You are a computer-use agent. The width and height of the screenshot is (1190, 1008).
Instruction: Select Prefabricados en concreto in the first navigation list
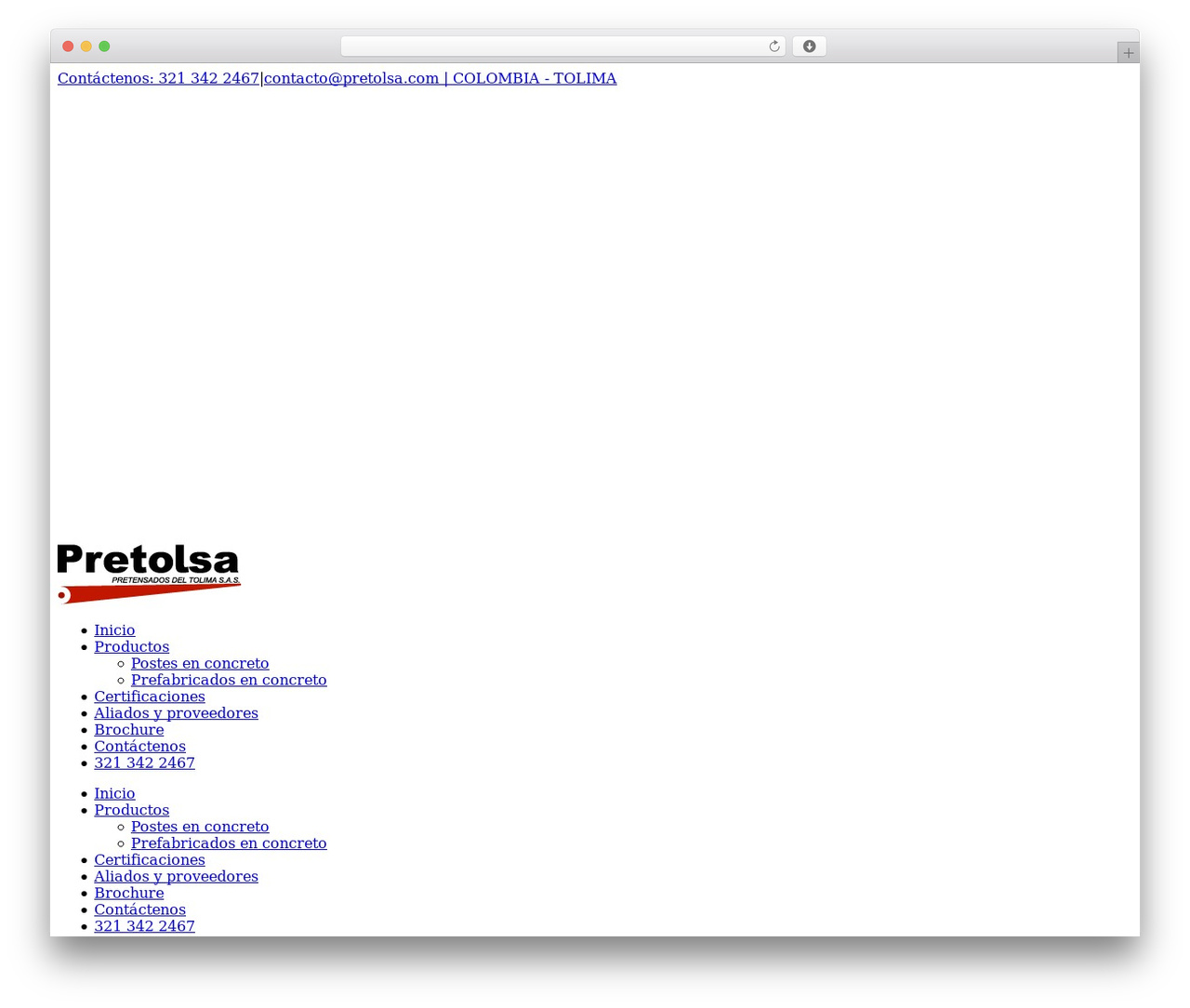click(229, 681)
